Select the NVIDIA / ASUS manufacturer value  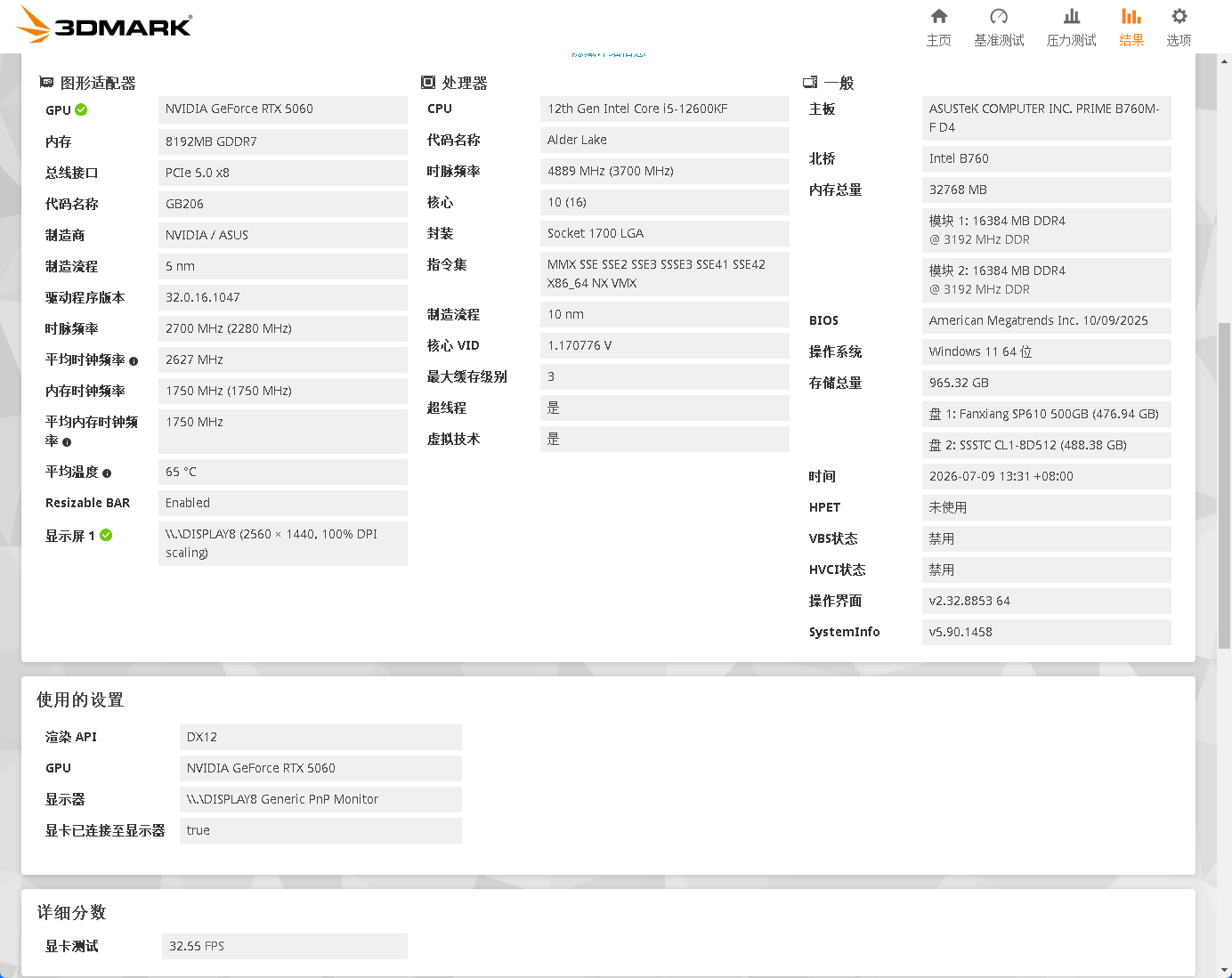point(283,235)
